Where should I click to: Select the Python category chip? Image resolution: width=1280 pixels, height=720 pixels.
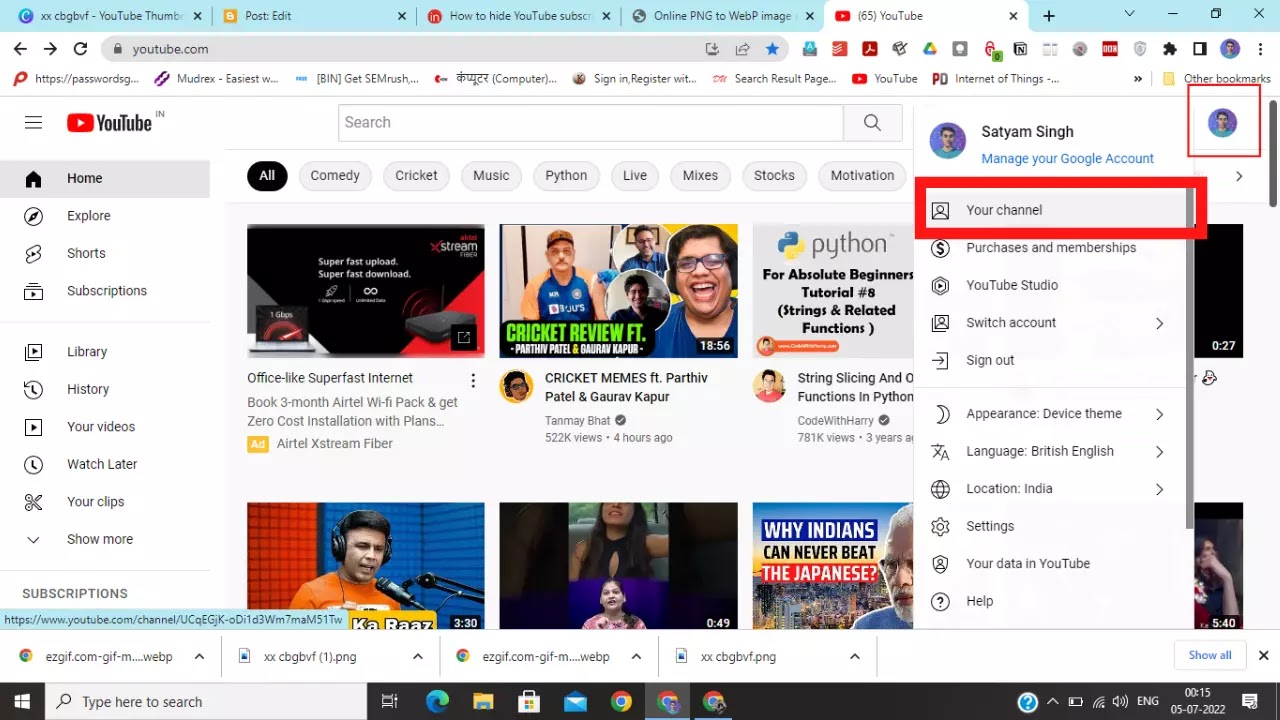566,176
